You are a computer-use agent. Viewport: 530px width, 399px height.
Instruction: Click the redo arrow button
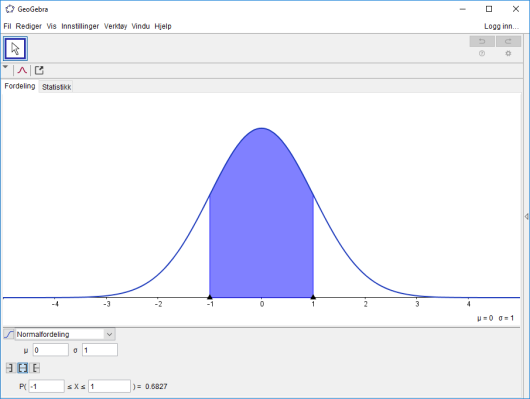point(508,41)
